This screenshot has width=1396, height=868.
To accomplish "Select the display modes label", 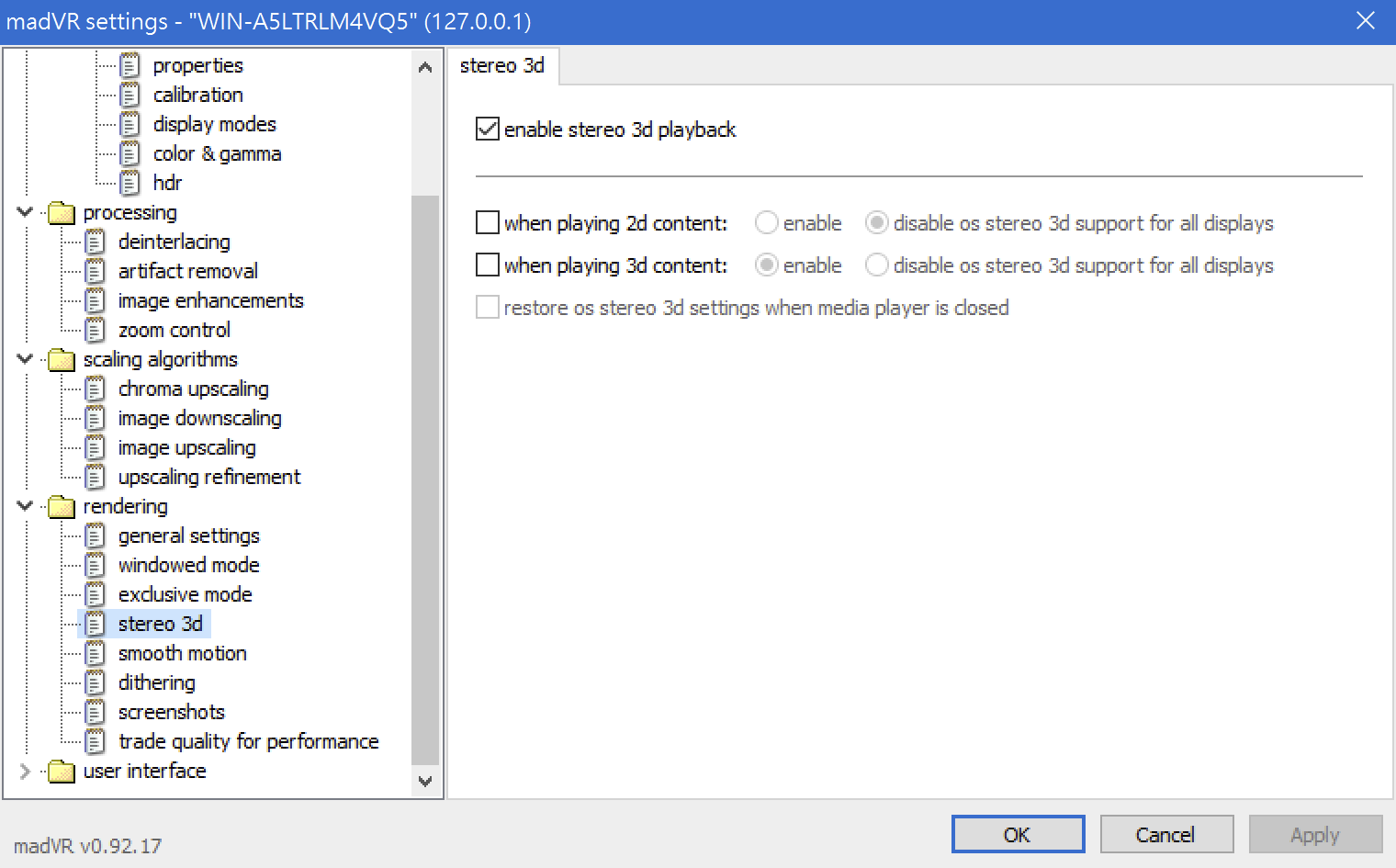I will point(215,124).
